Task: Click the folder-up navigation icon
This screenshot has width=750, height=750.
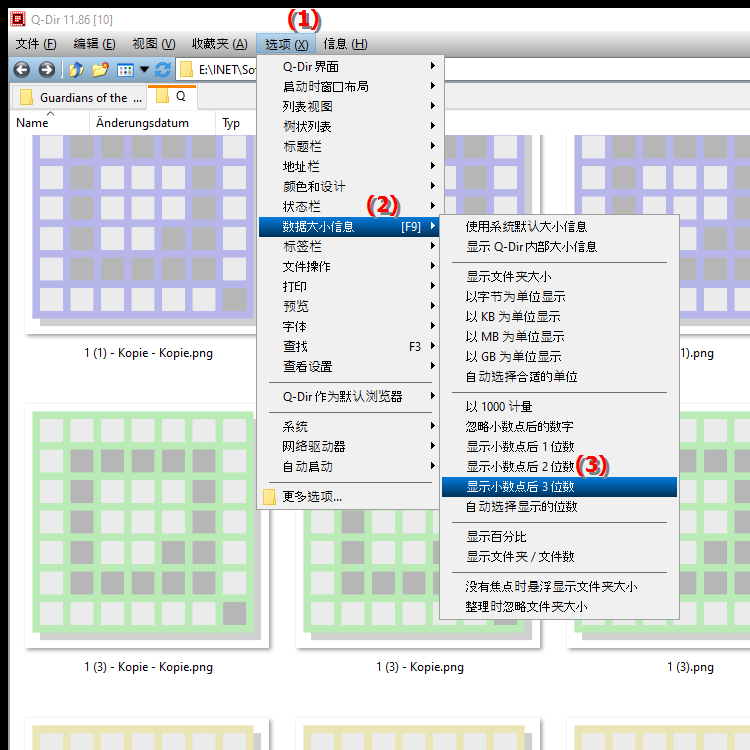Action: point(76,70)
